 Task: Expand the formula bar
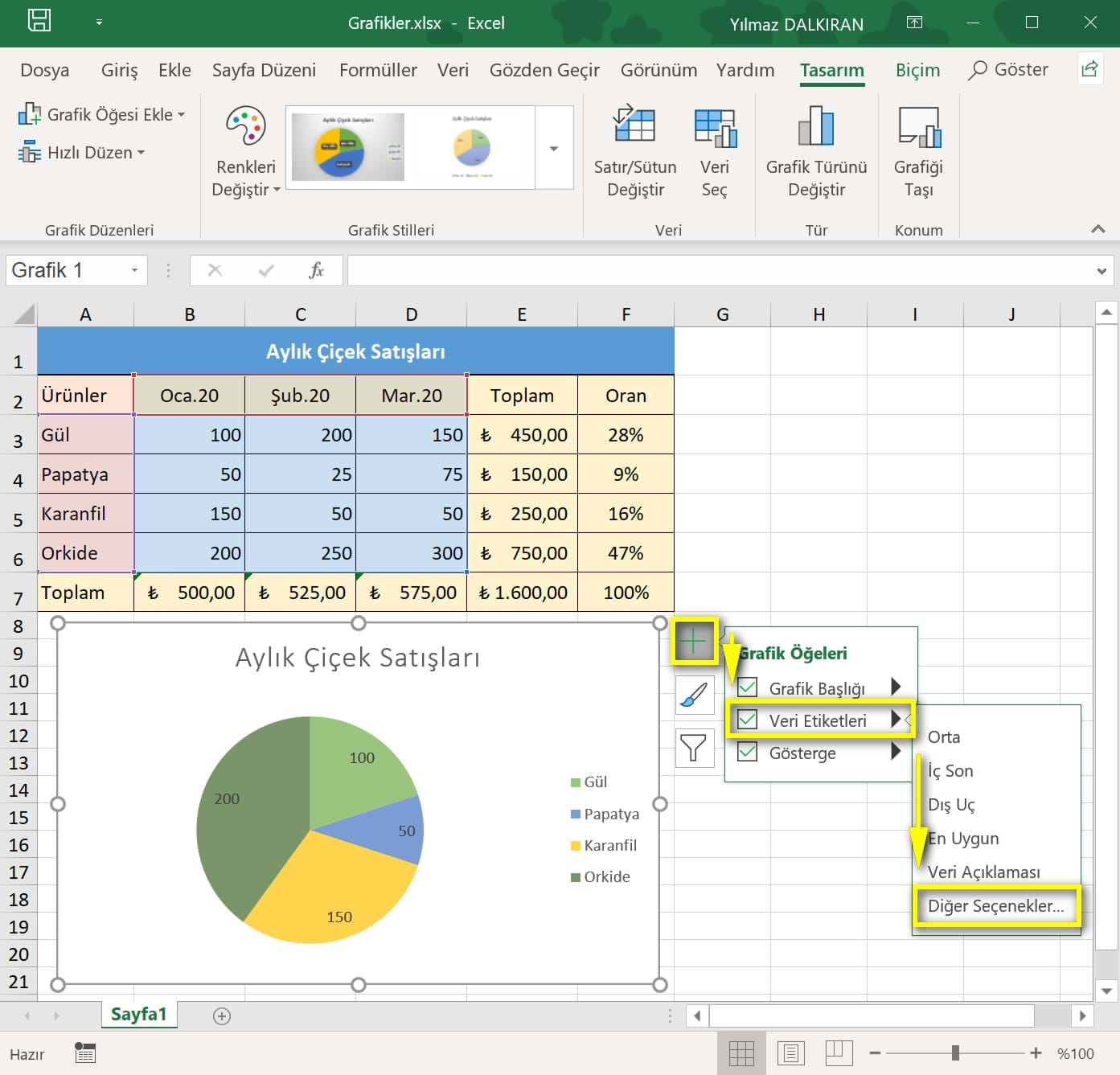tap(1102, 271)
